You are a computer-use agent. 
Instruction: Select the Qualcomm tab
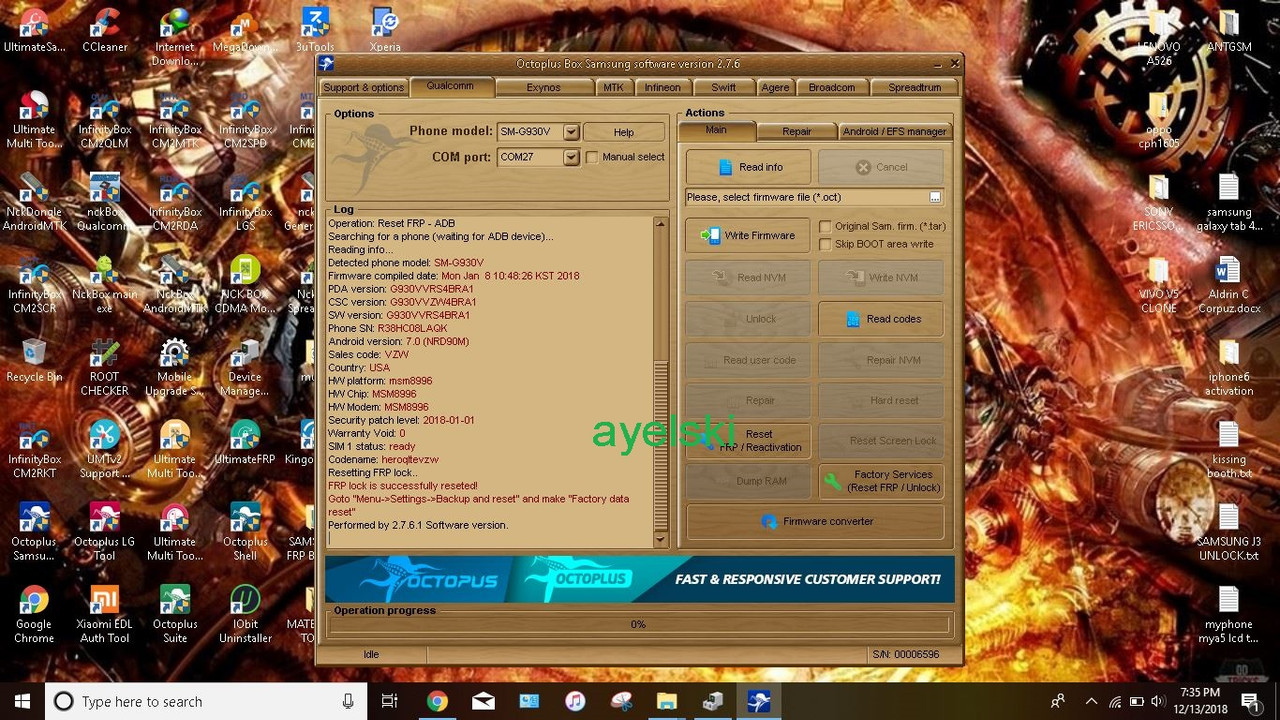click(450, 86)
